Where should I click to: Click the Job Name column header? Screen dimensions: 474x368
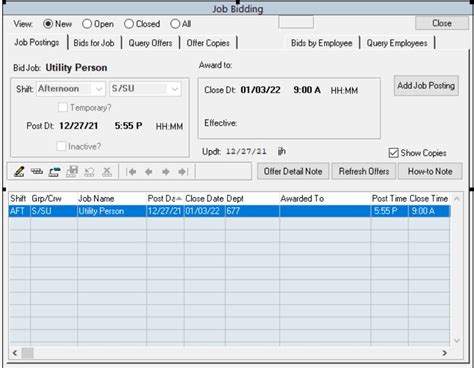click(112, 199)
